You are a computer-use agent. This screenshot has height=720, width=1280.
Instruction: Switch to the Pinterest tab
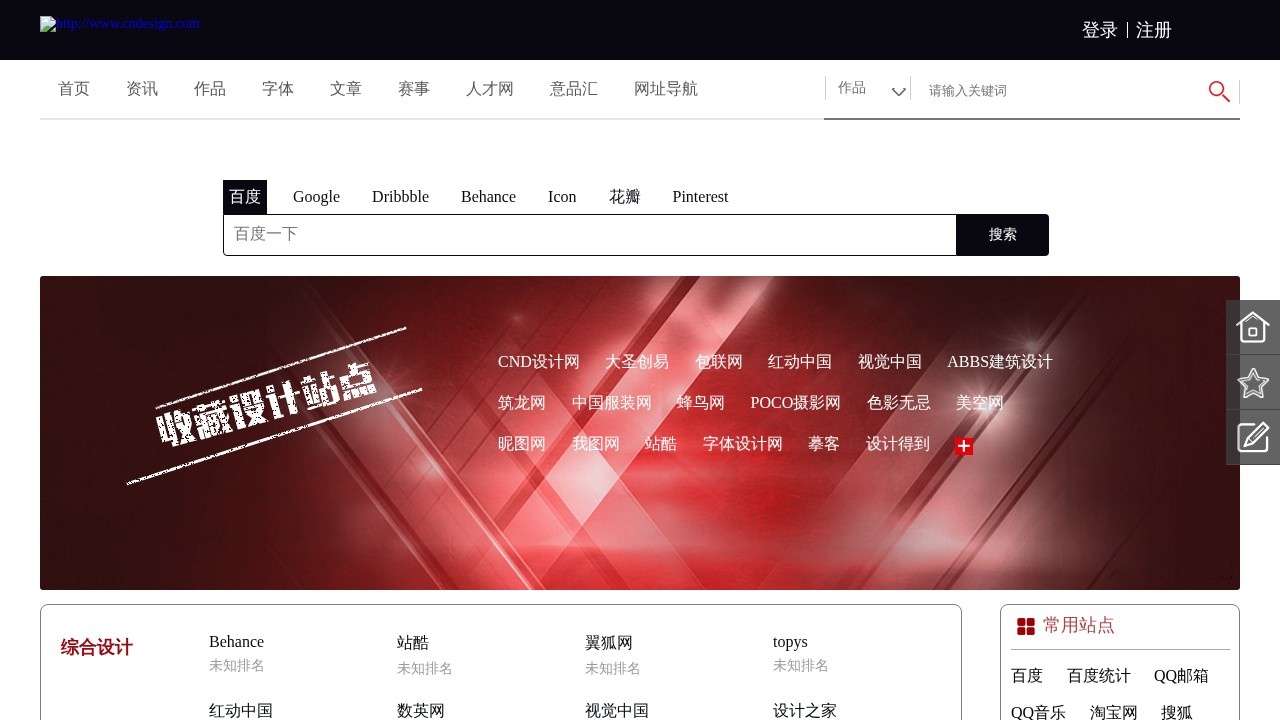700,197
